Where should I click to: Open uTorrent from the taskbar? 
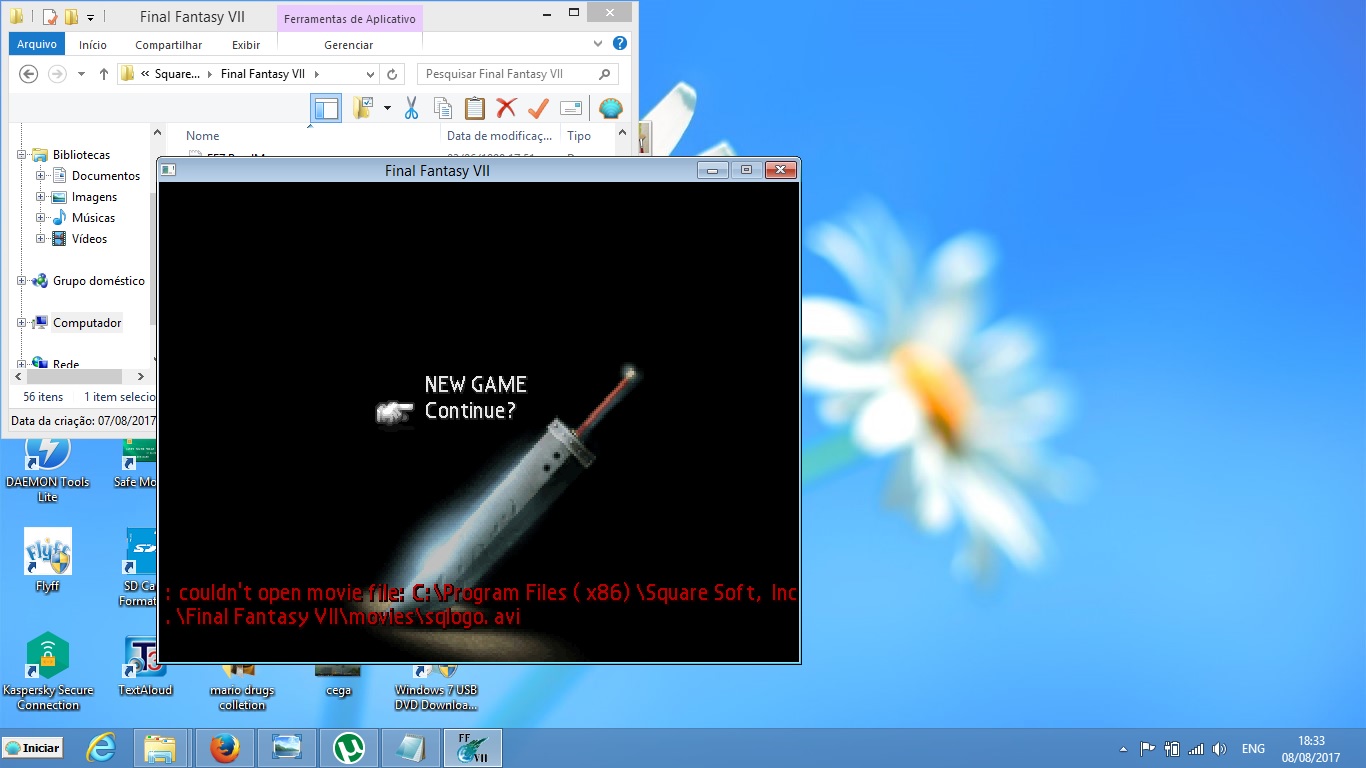[349, 748]
